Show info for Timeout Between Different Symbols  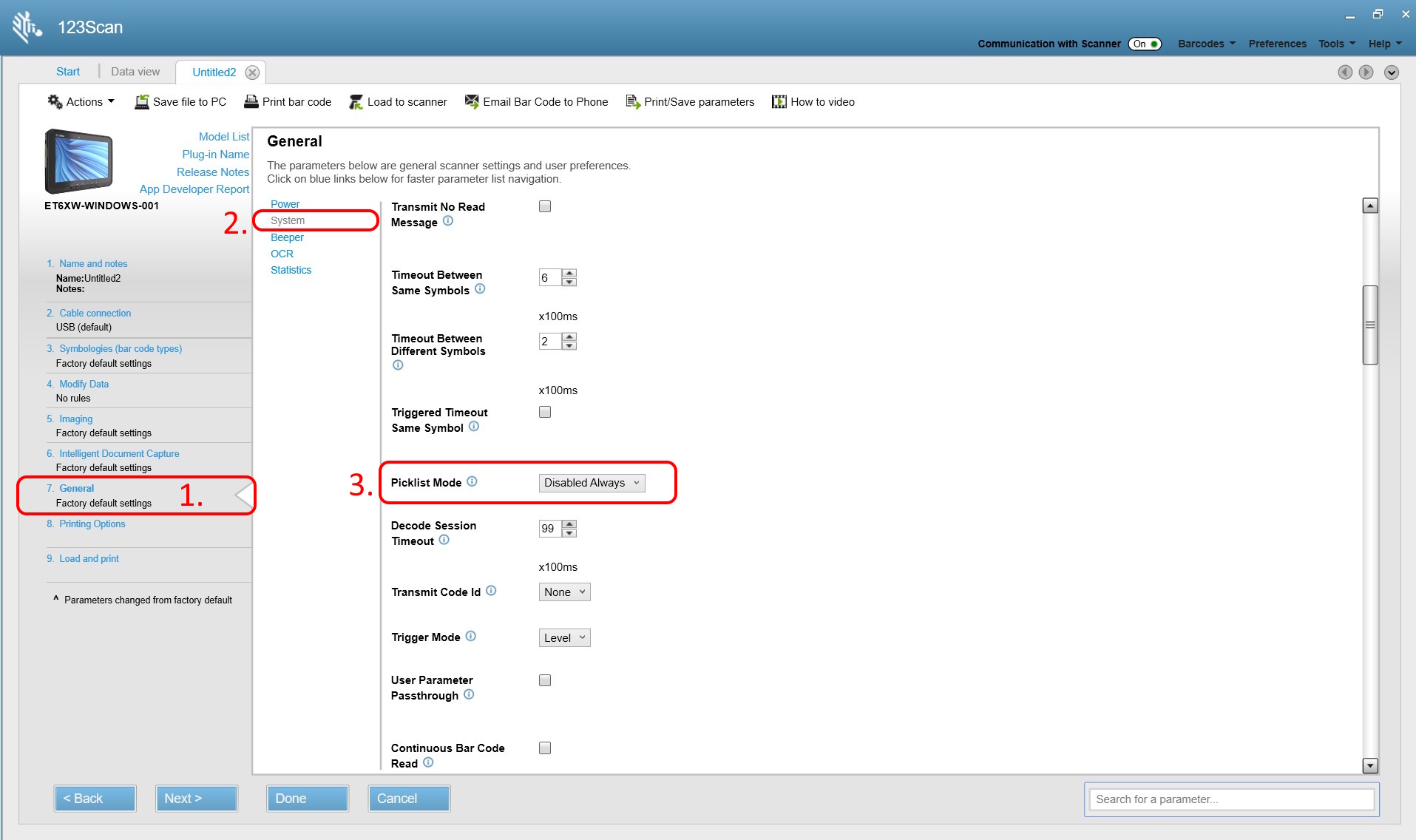pos(398,365)
